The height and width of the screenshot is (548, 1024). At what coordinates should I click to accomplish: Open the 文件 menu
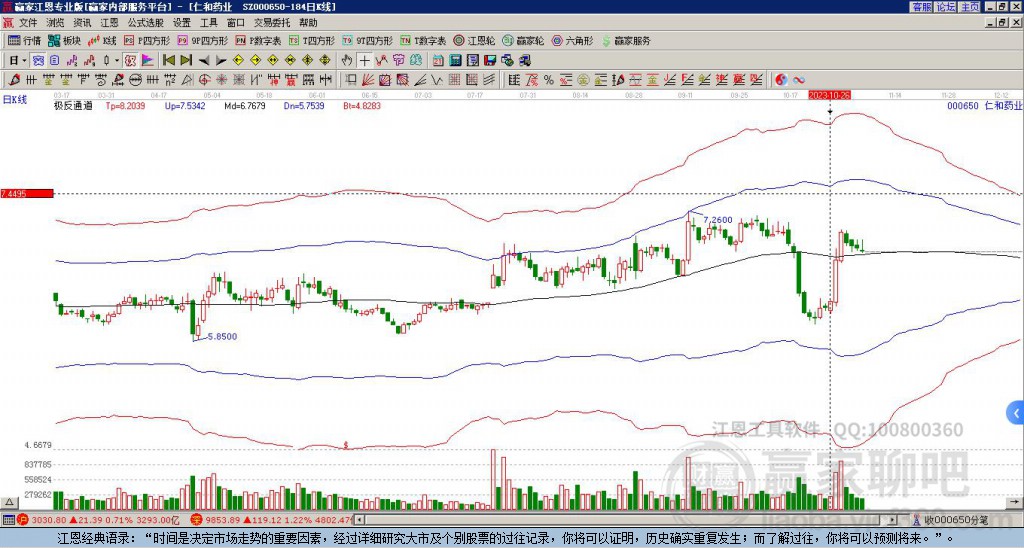[x=28, y=23]
